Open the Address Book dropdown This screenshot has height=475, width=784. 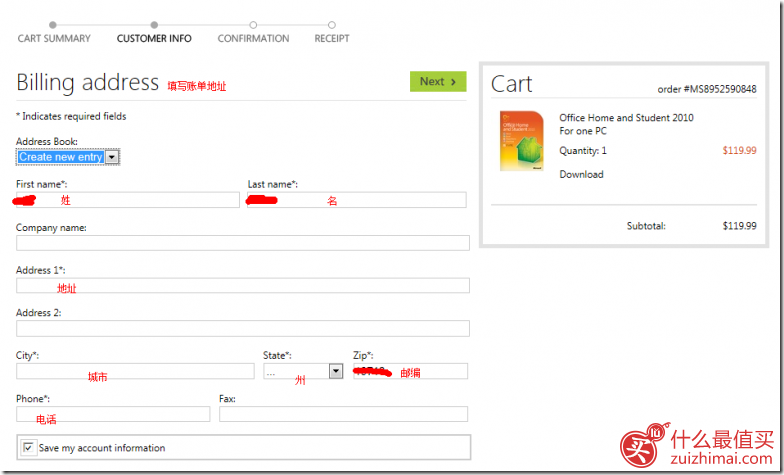tap(68, 157)
